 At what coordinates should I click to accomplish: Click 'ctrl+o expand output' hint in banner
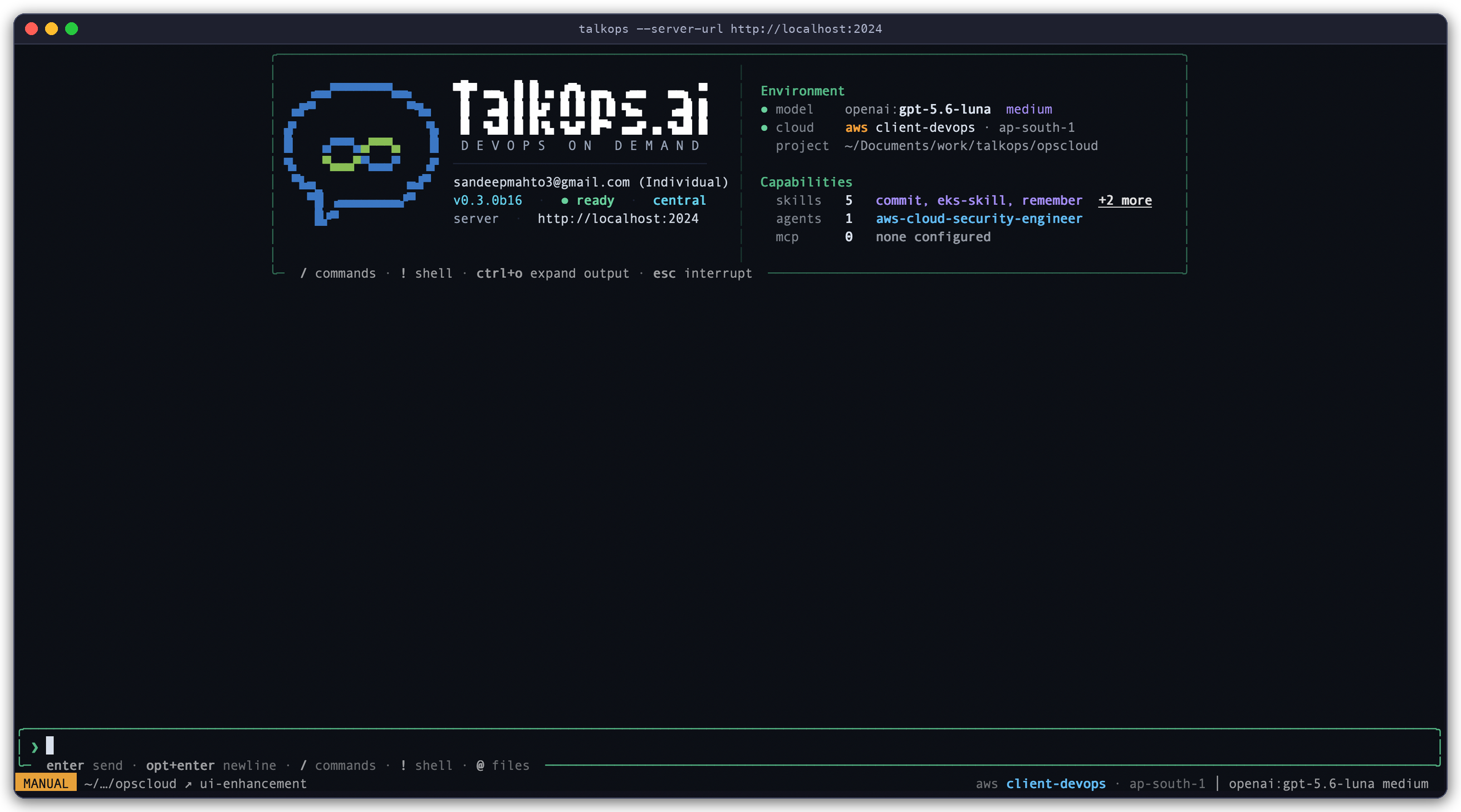click(552, 273)
